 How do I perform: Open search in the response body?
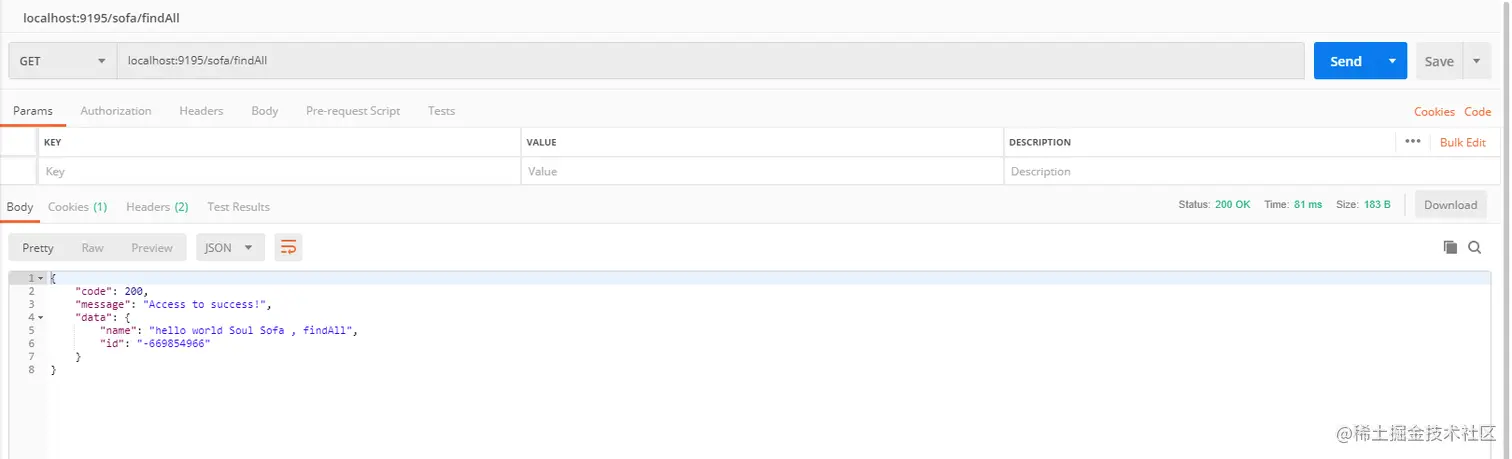1474,247
